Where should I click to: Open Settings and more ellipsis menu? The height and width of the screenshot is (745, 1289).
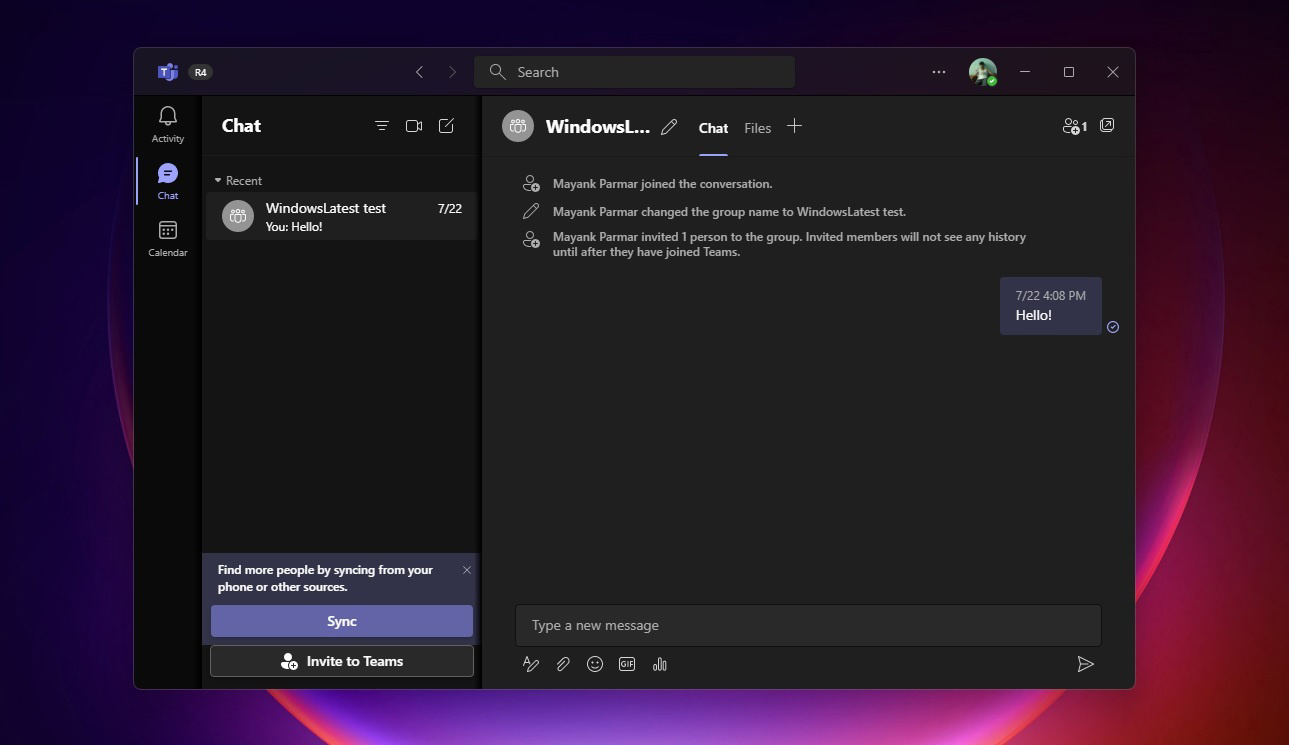pos(939,72)
